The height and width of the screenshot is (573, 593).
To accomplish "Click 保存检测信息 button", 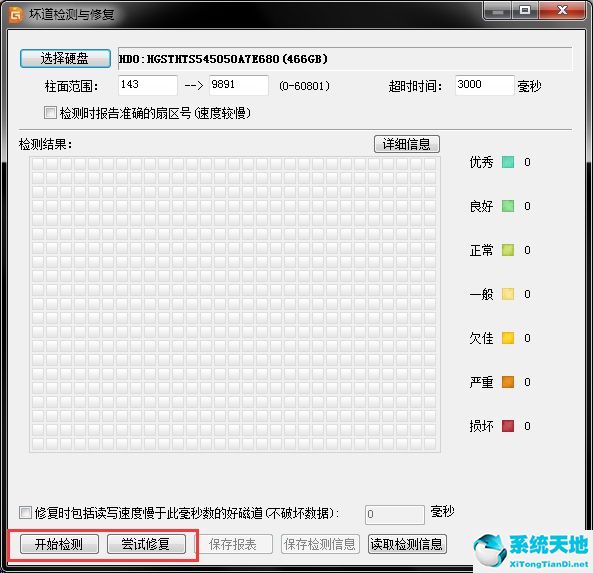I will tap(320, 544).
